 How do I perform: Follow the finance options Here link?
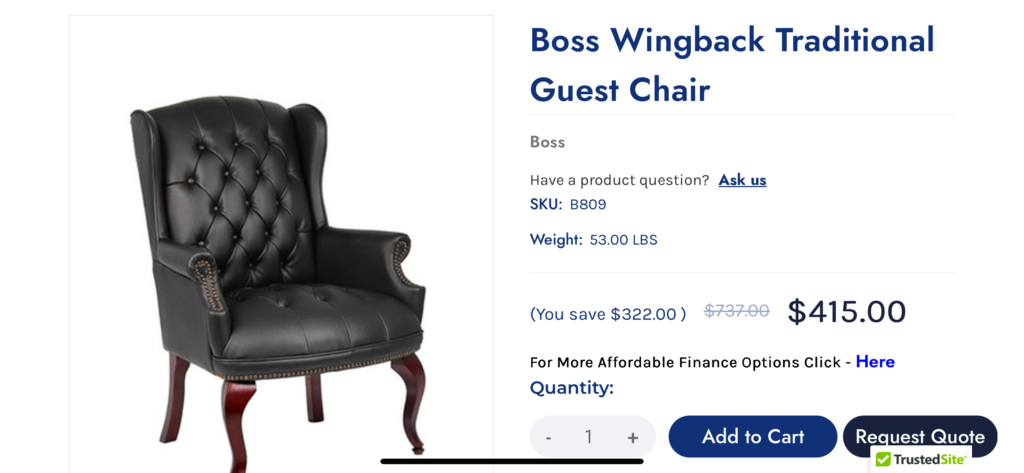pos(875,362)
